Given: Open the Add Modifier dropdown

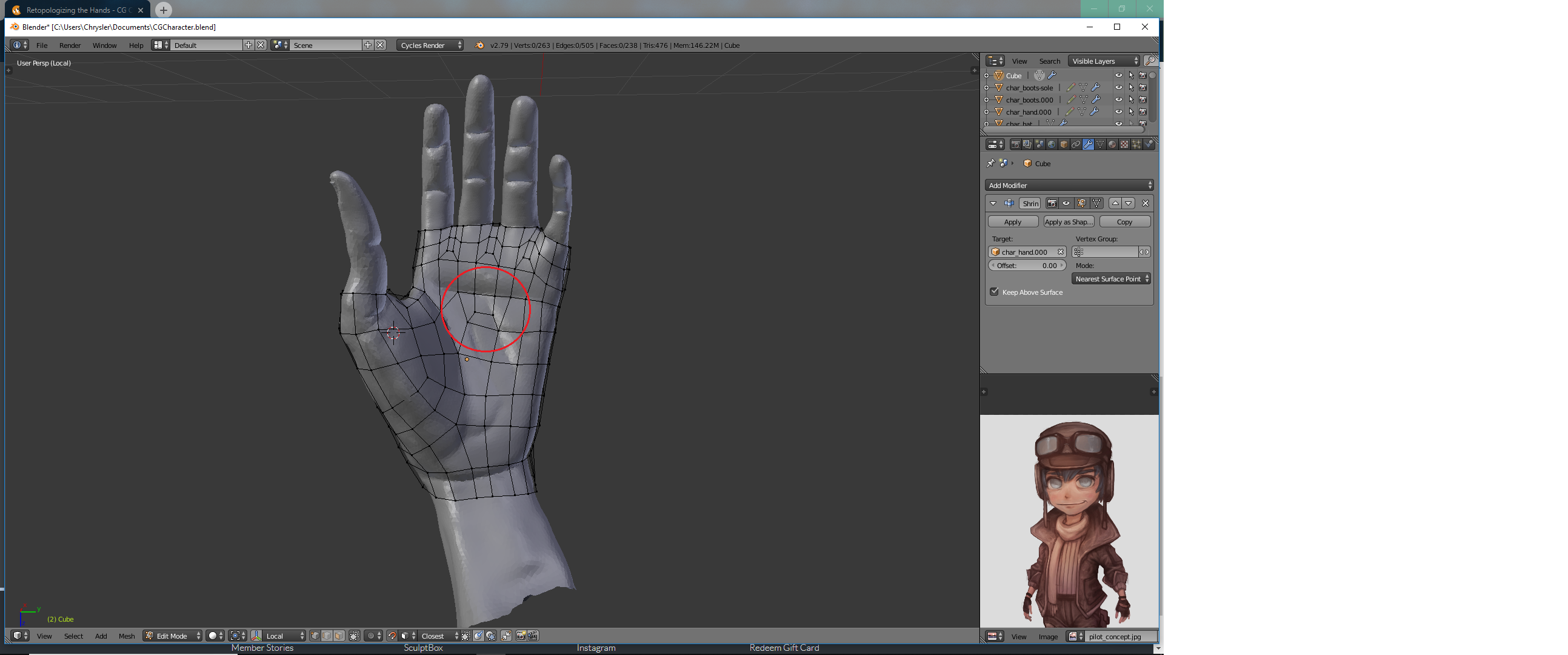Looking at the screenshot, I should point(1069,185).
